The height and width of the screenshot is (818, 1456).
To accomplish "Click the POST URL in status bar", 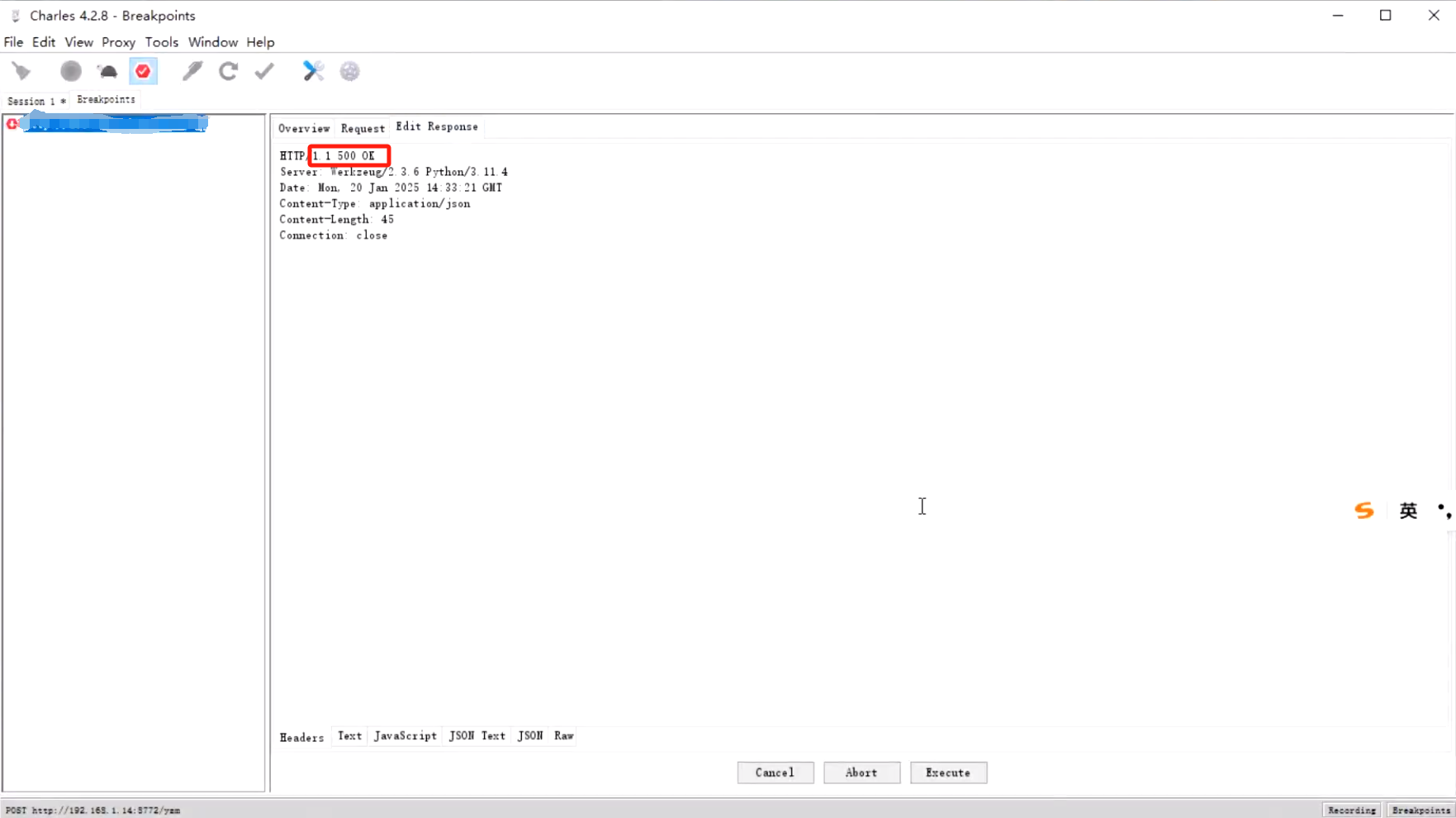I will pyautogui.click(x=92, y=811).
